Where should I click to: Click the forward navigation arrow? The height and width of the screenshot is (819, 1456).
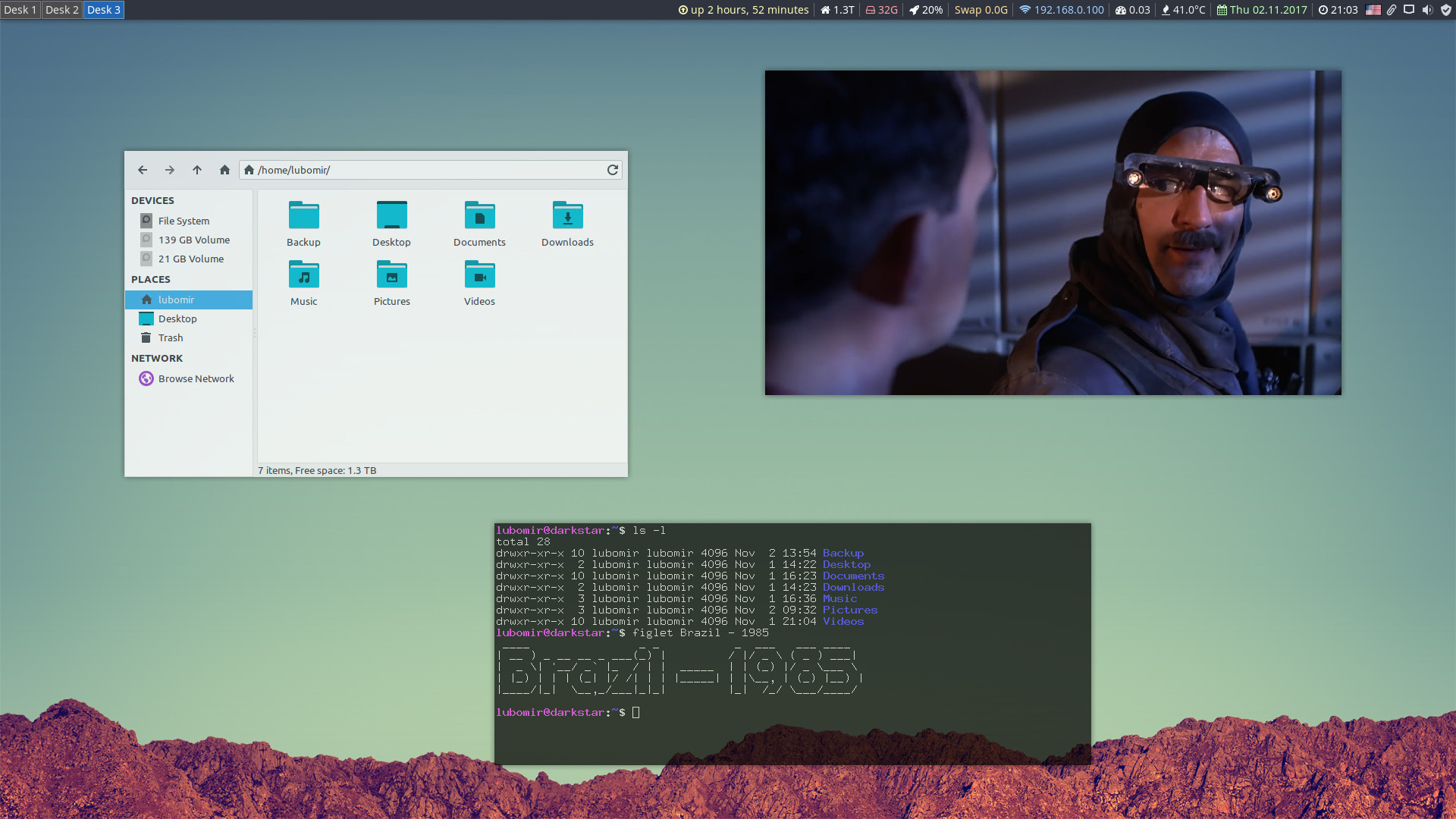pos(170,170)
